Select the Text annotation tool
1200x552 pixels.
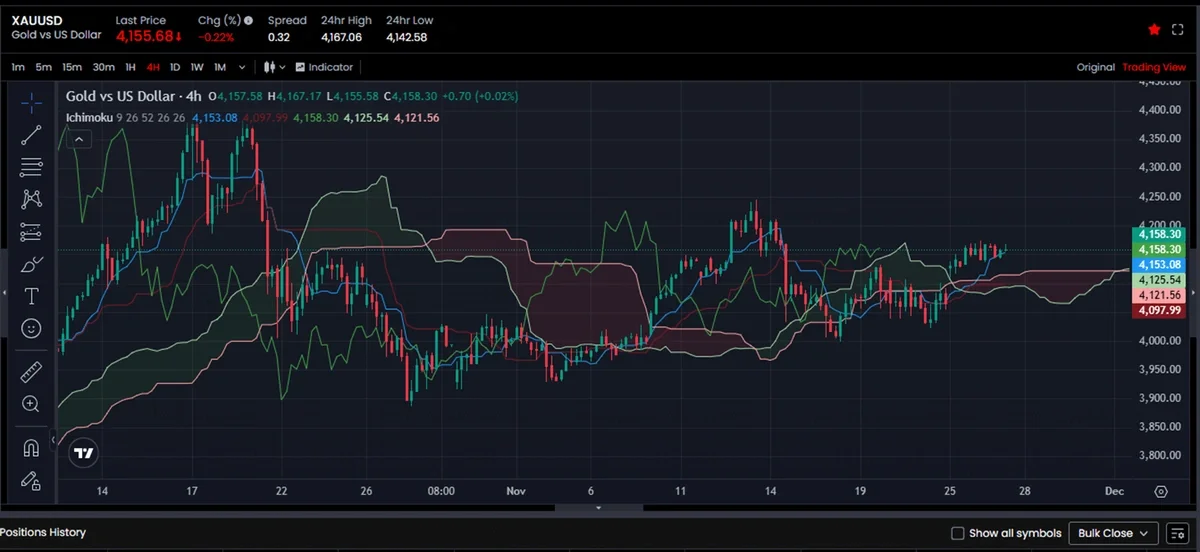(x=31, y=296)
